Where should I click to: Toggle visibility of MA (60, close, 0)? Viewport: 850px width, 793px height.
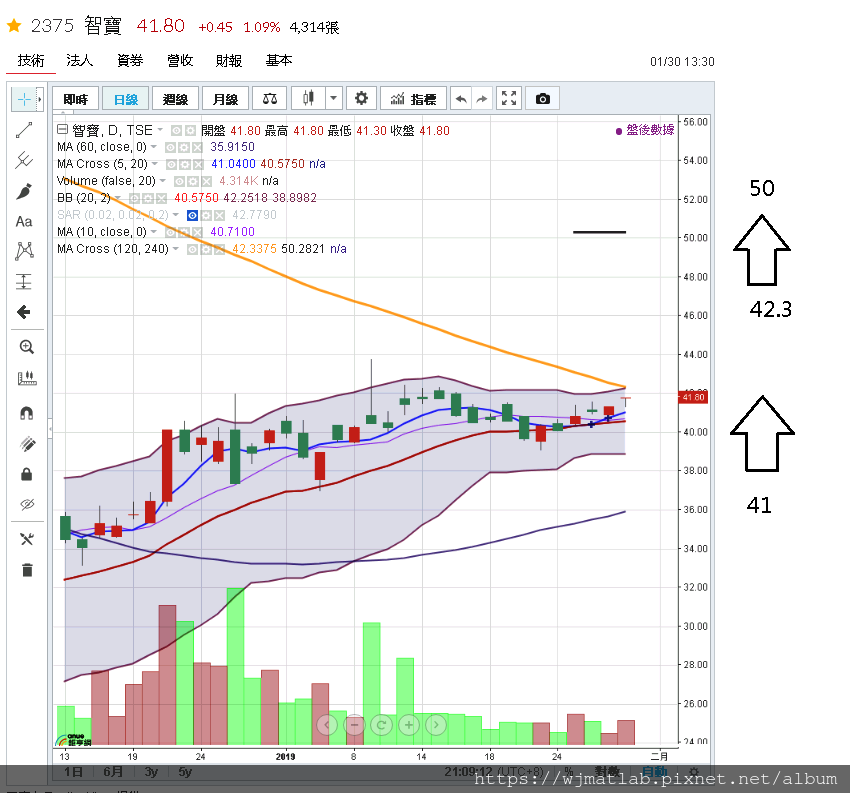coord(170,147)
